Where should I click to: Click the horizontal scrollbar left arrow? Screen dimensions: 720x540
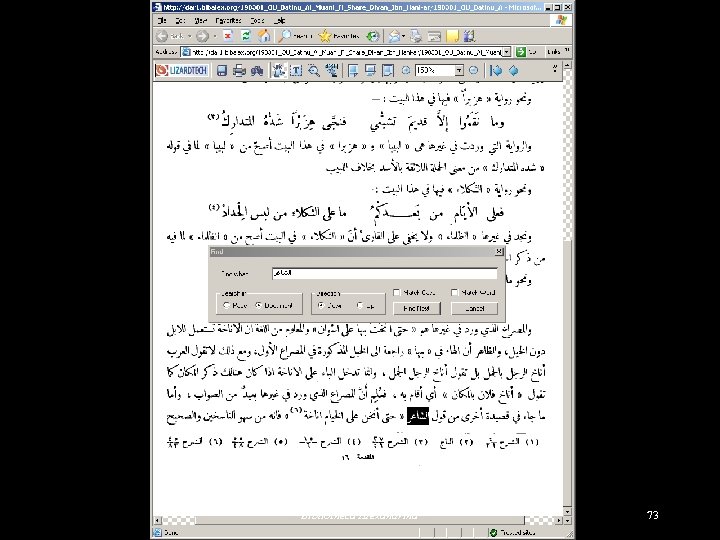click(158, 521)
